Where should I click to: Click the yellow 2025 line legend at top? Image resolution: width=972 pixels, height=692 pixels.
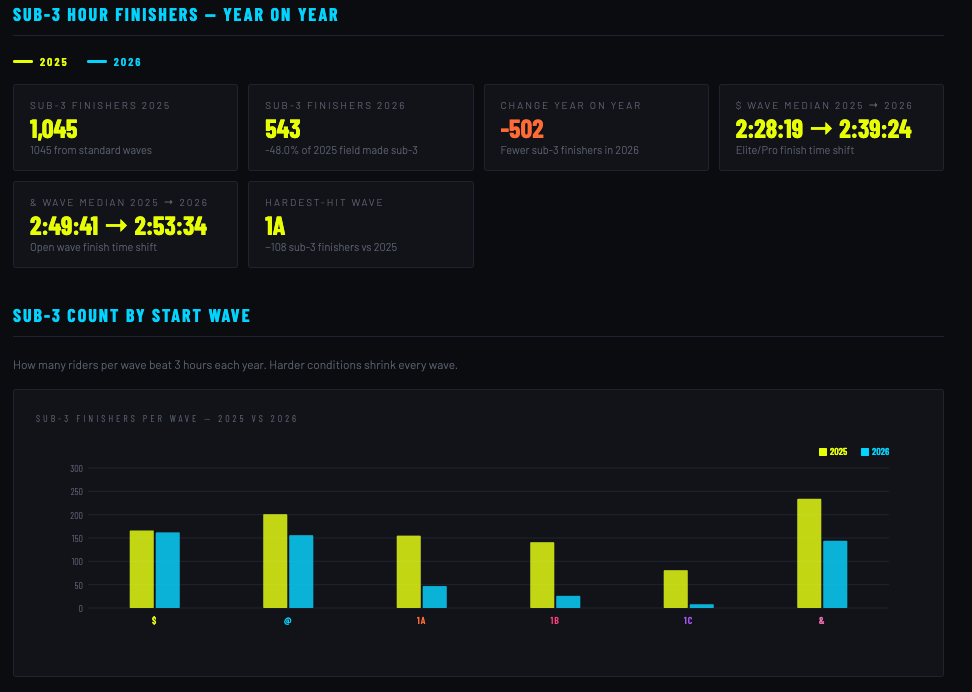click(41, 62)
